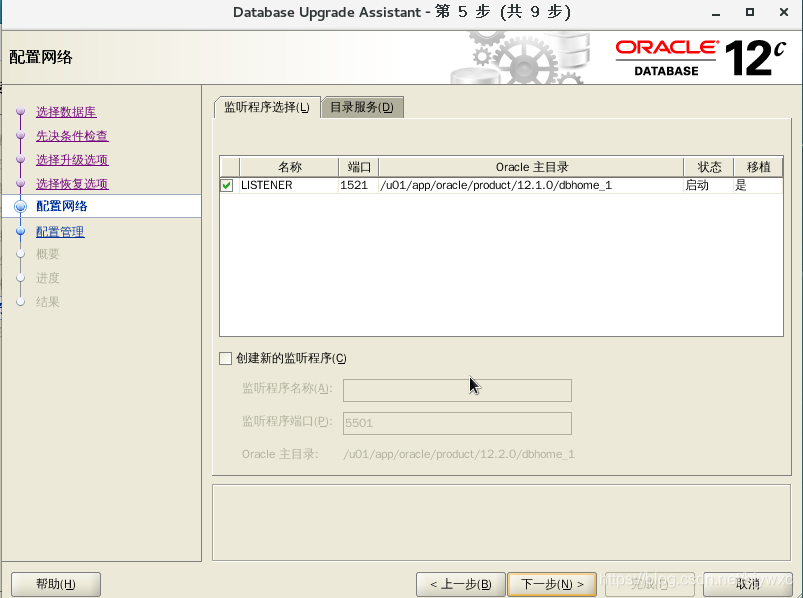Click the 状态 column header
The height and width of the screenshot is (598, 803).
[x=709, y=167]
